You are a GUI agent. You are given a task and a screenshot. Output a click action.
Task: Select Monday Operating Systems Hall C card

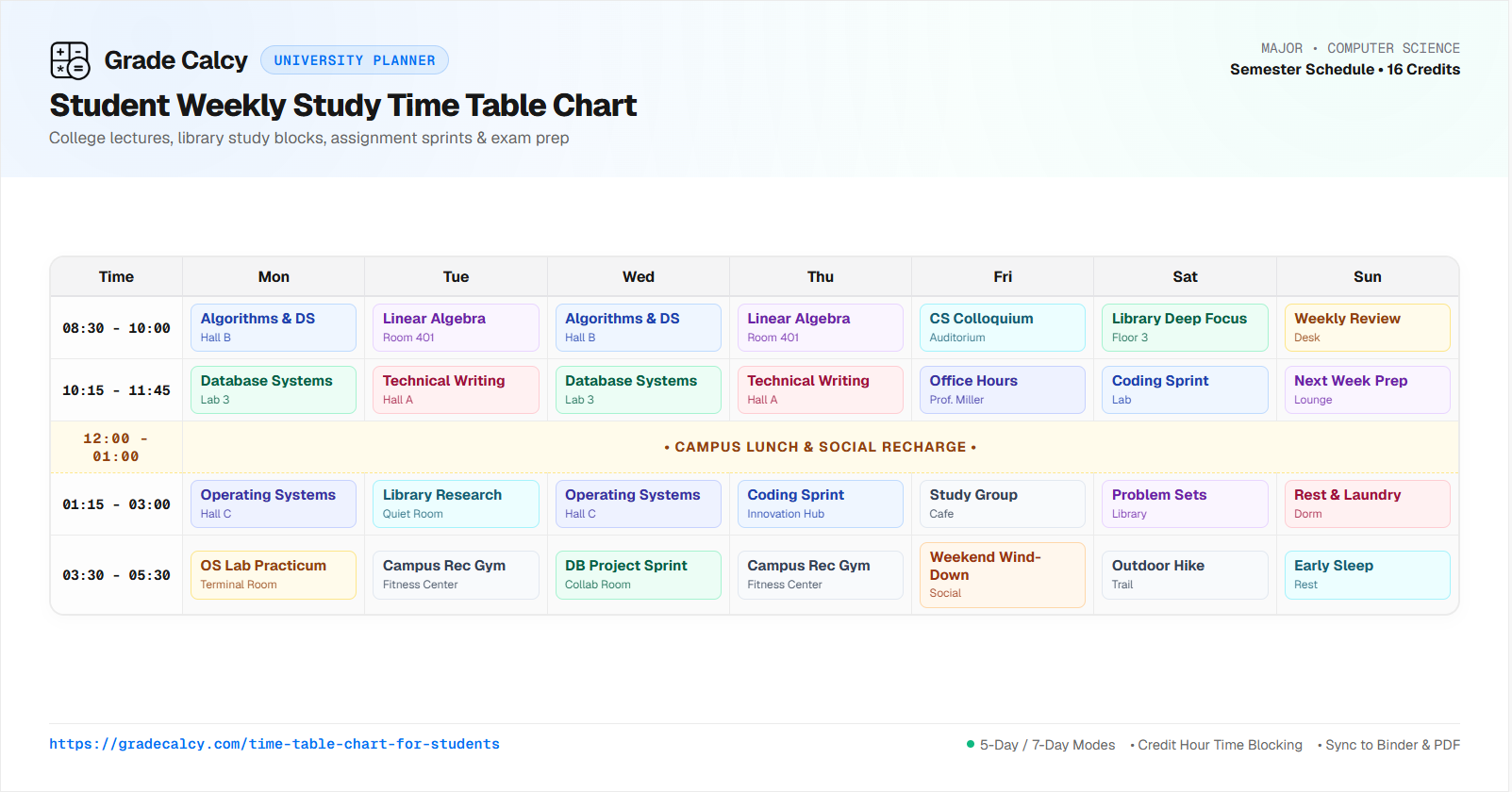click(x=274, y=503)
